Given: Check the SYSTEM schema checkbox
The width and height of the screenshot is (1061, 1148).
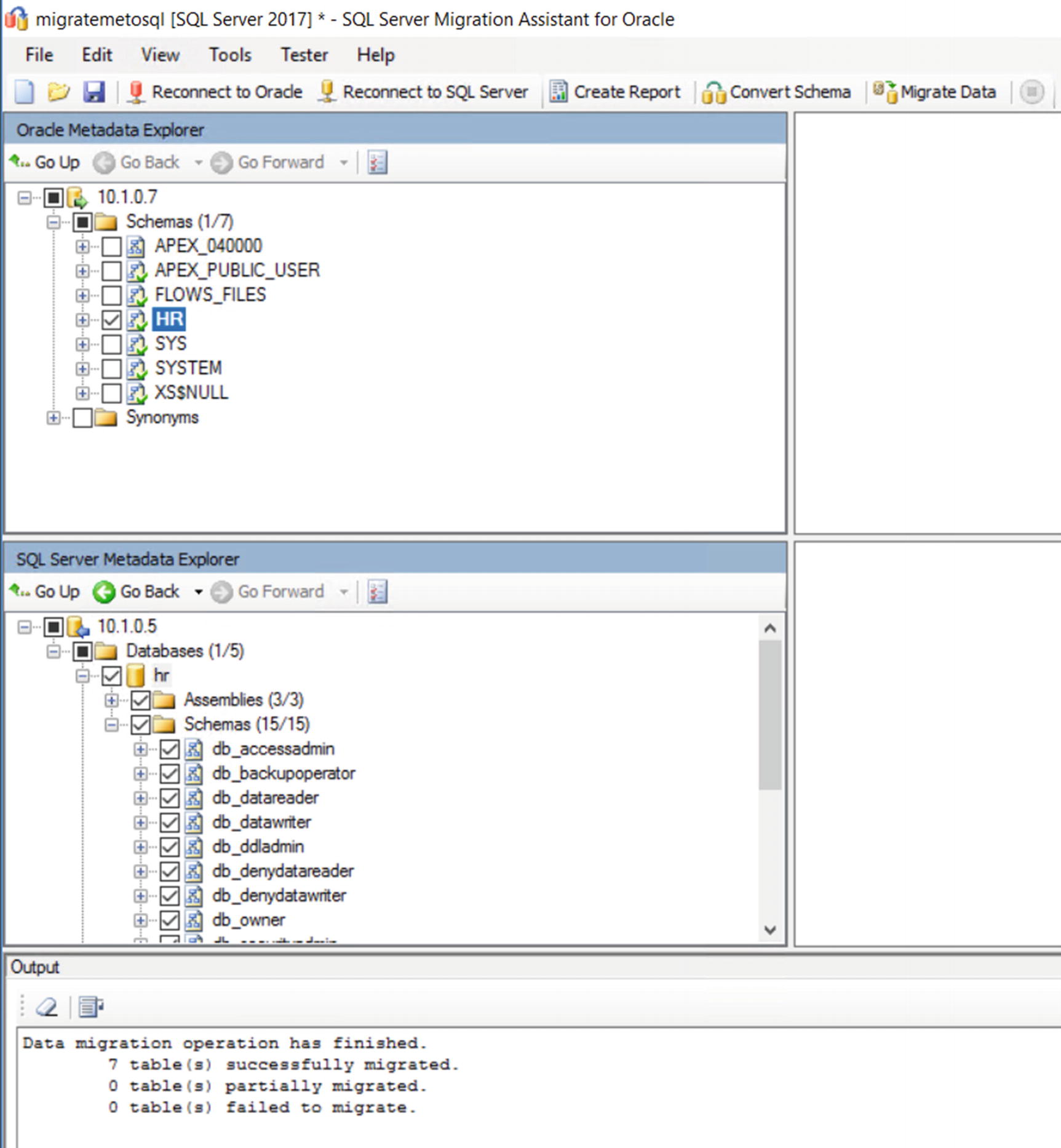Looking at the screenshot, I should click(111, 369).
